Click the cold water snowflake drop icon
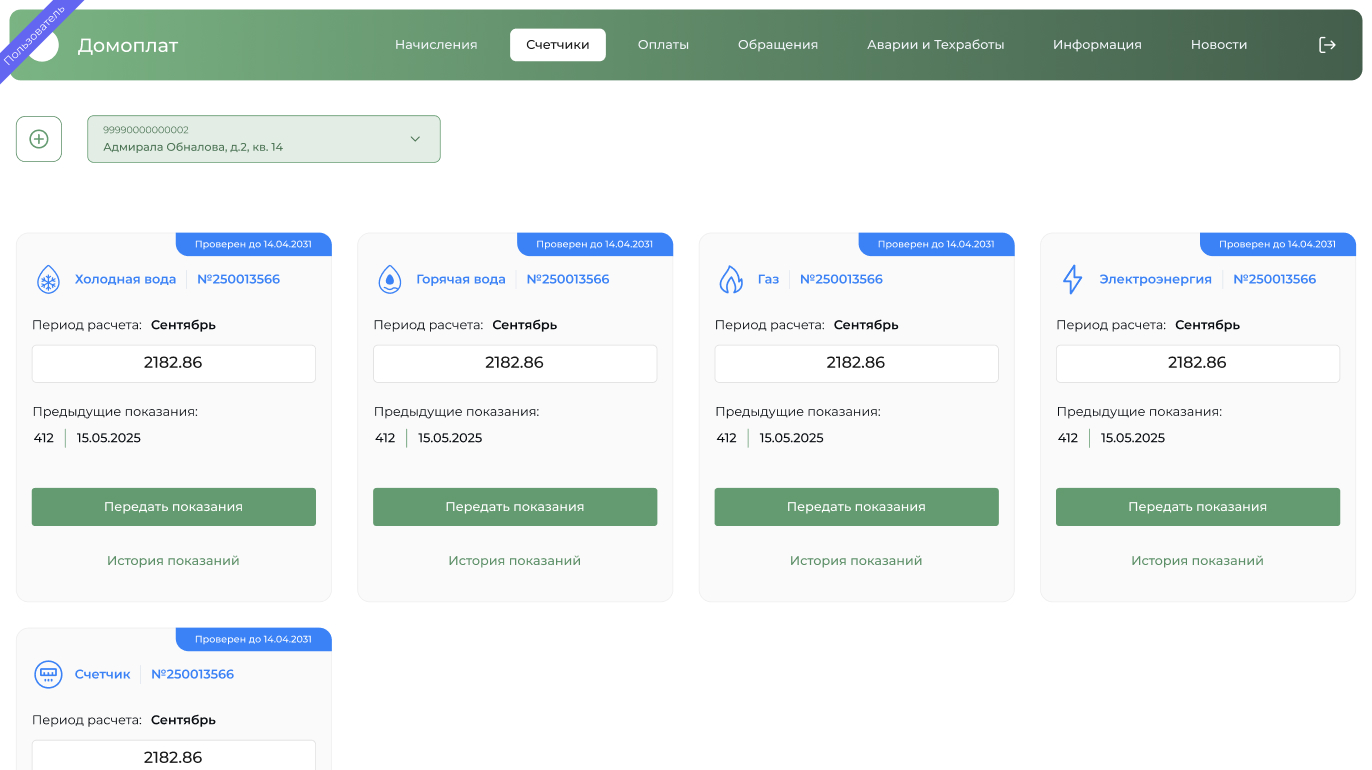Viewport: 1372px width, 770px height. click(48, 280)
